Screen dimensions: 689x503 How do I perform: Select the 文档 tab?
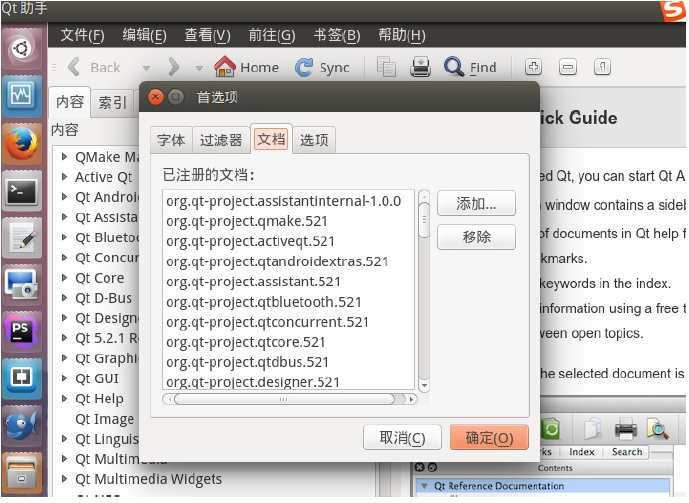click(x=271, y=139)
